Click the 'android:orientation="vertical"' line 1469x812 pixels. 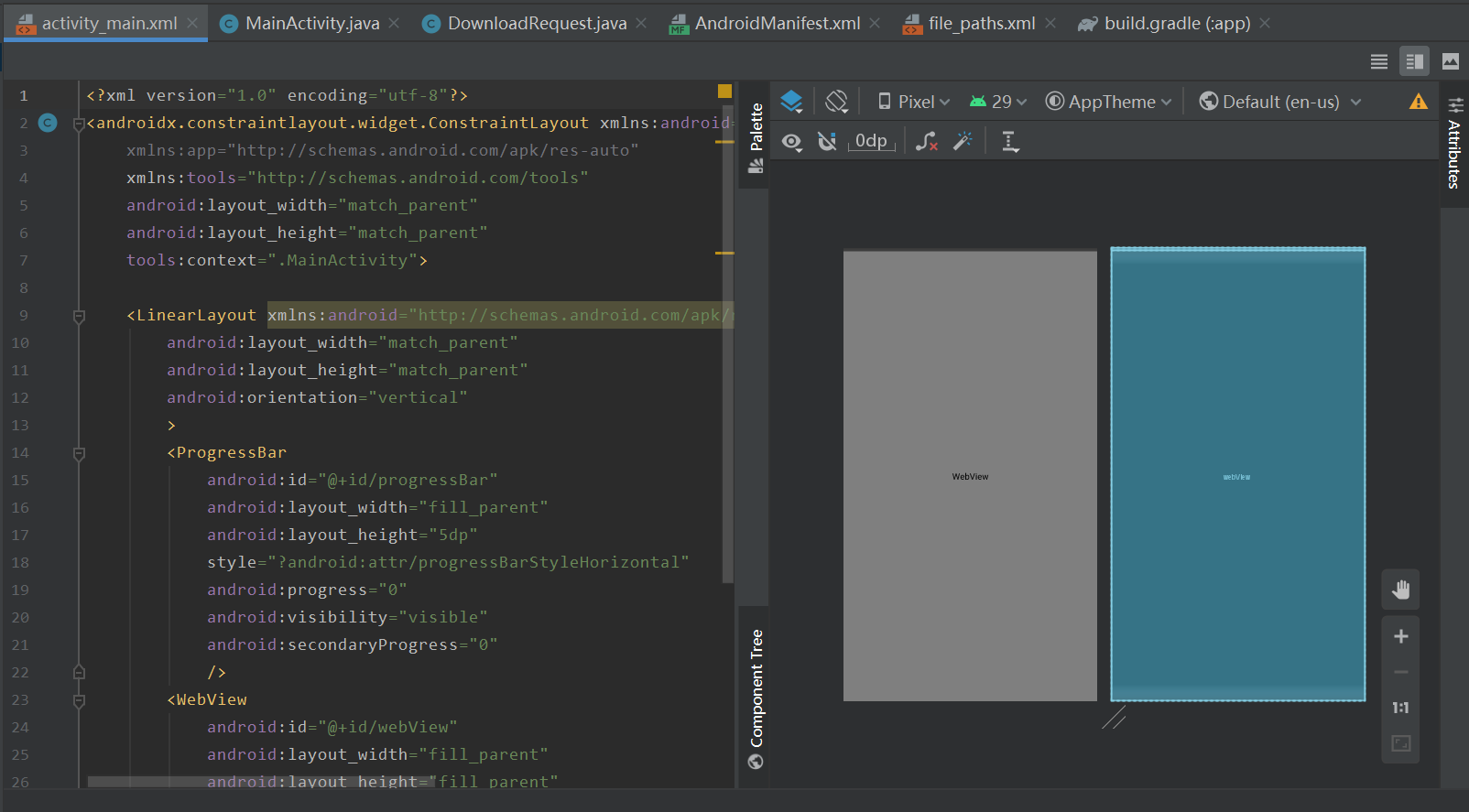point(317,397)
